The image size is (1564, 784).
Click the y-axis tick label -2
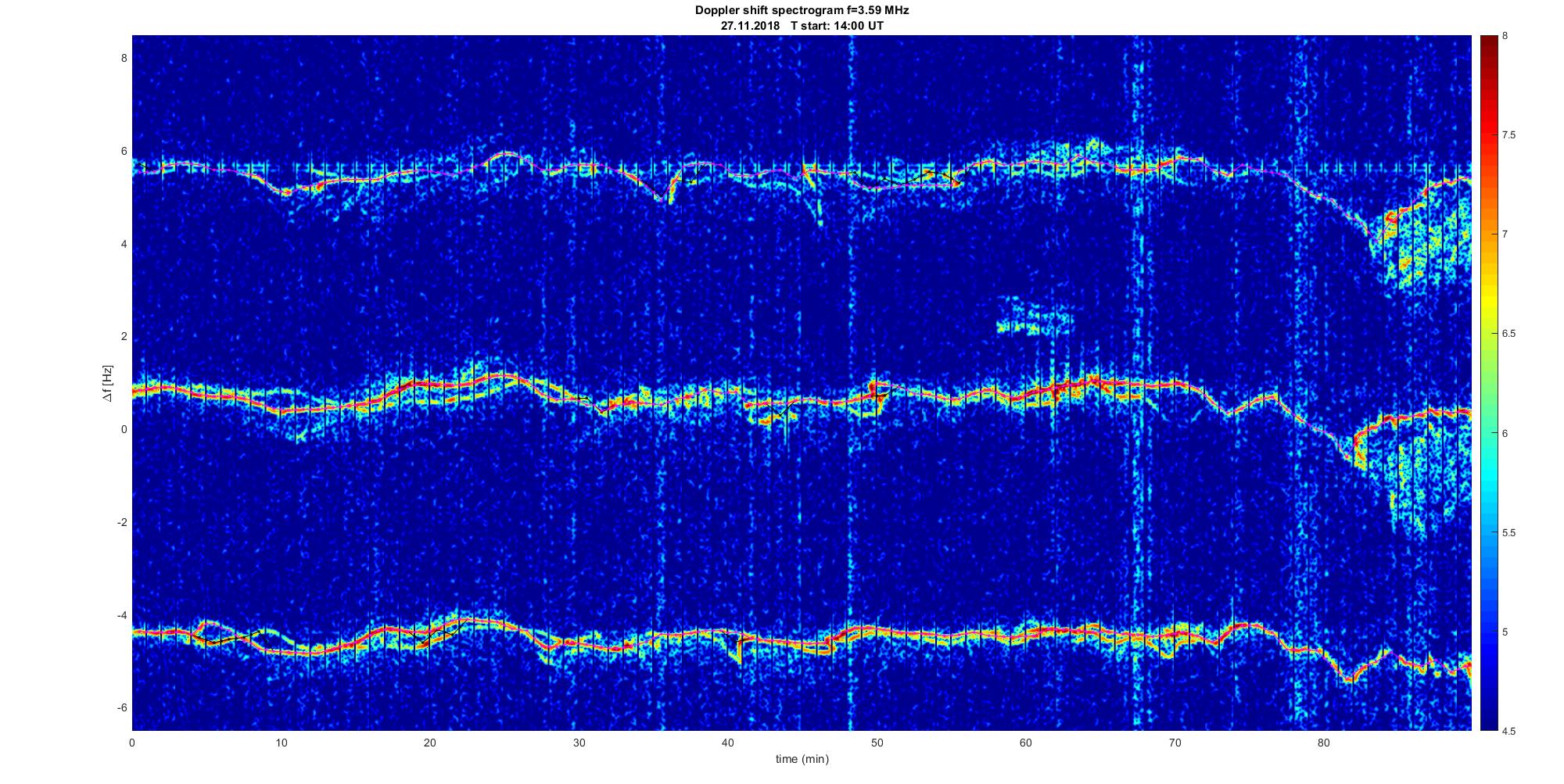122,522
